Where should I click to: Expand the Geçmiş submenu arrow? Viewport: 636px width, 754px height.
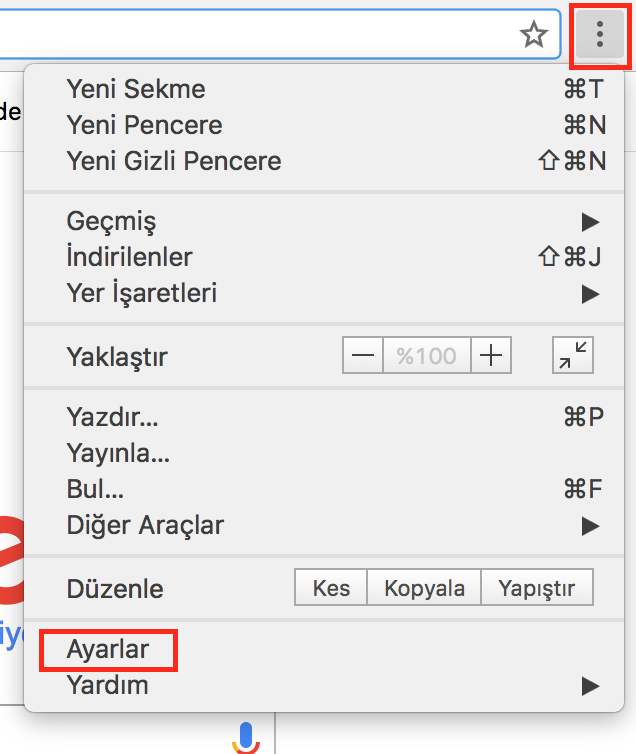[x=590, y=222]
